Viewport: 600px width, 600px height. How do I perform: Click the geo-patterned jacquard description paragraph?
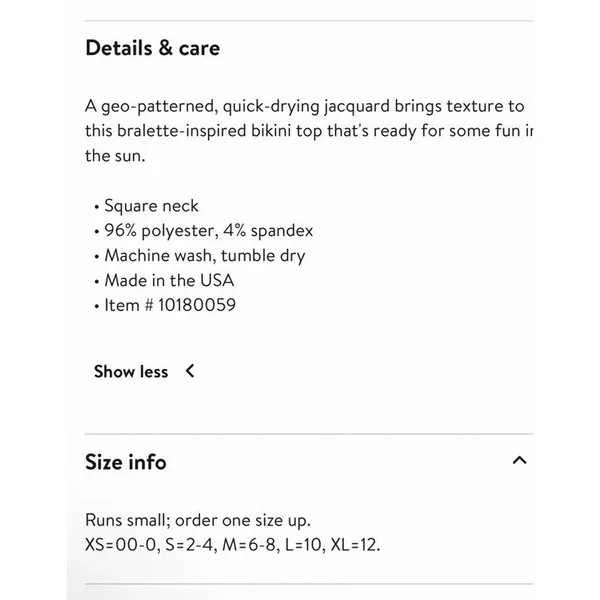309,131
